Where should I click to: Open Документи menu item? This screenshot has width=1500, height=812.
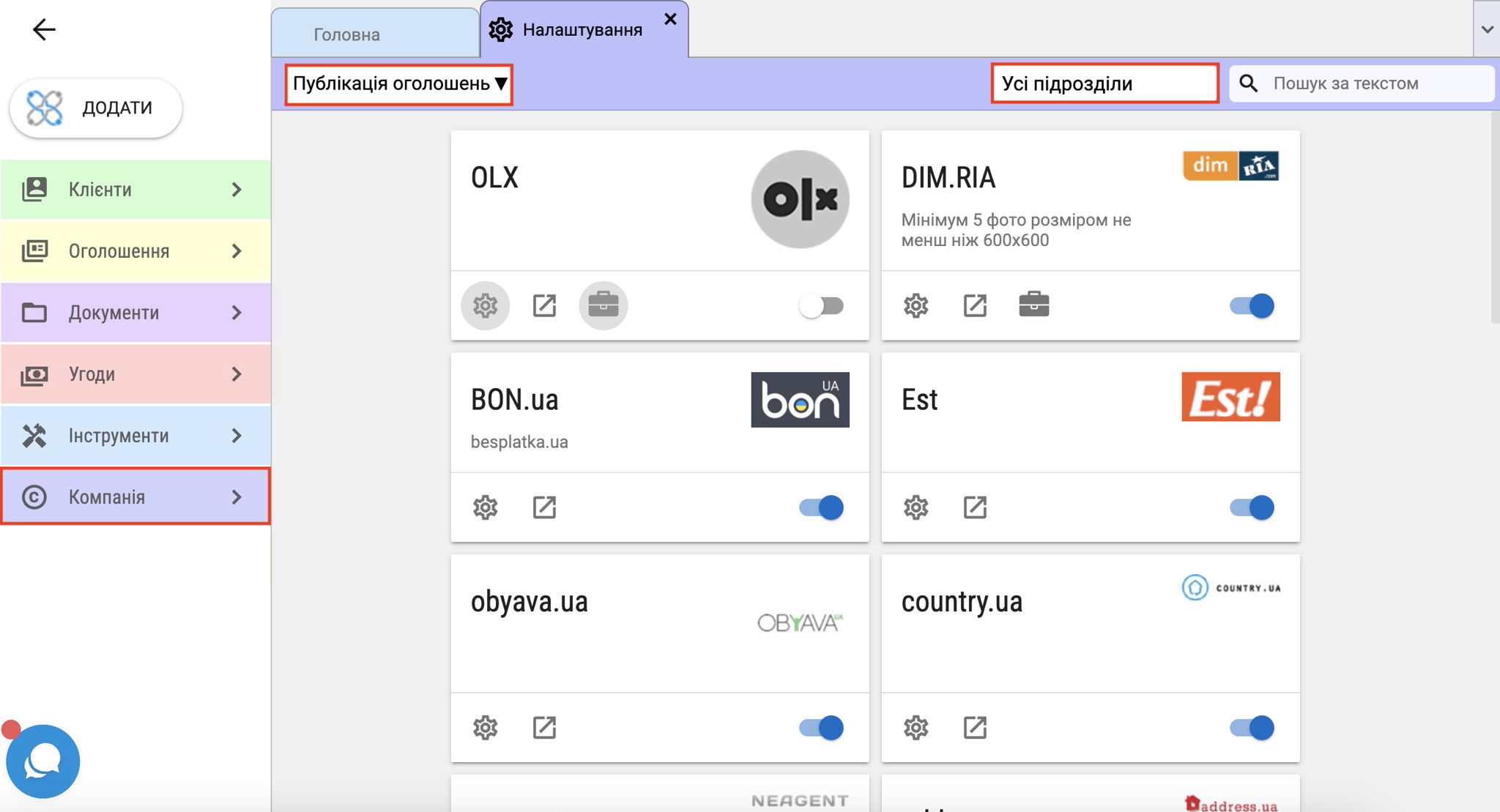tap(136, 313)
